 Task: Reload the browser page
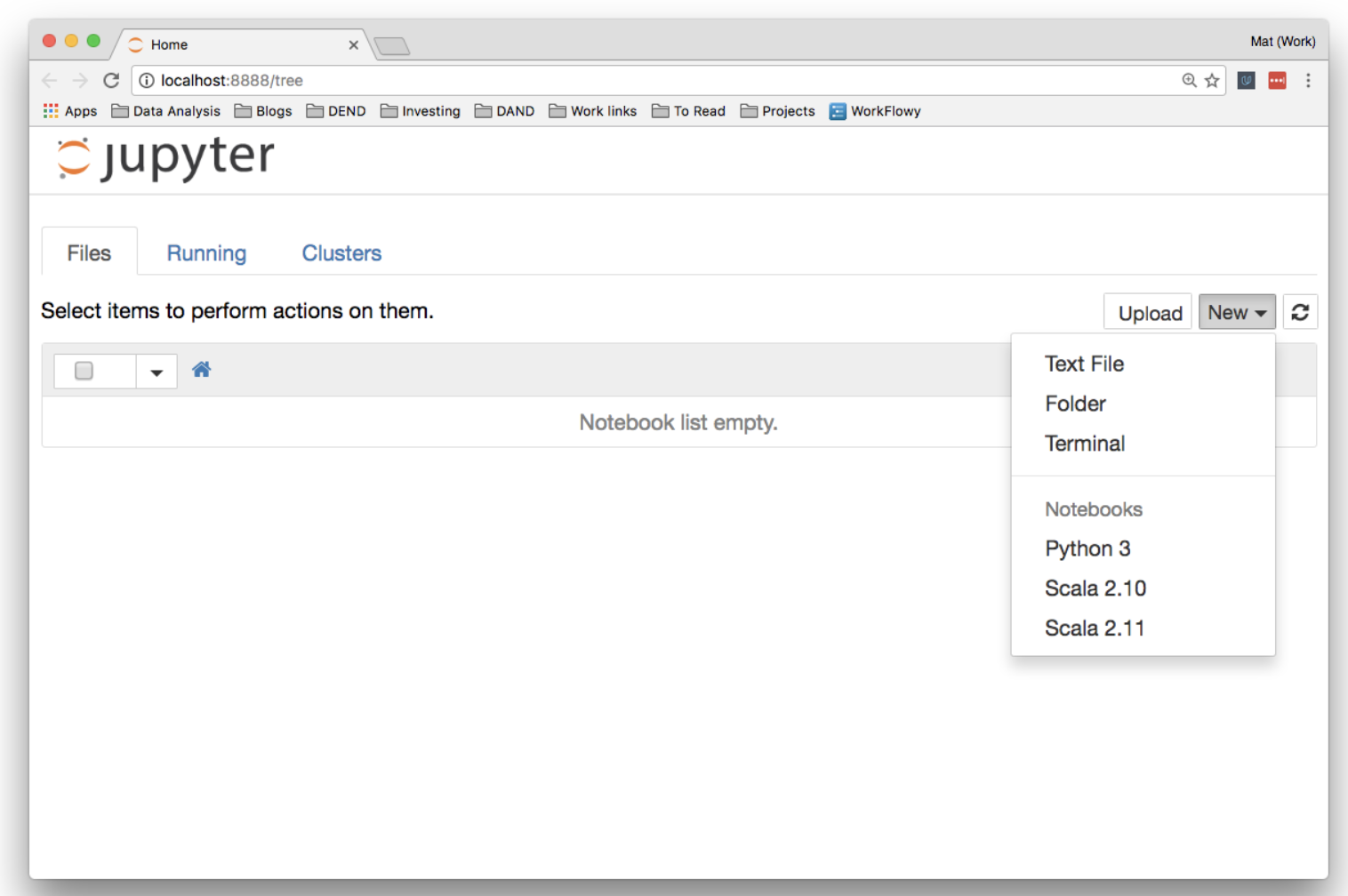pyautogui.click(x=111, y=80)
